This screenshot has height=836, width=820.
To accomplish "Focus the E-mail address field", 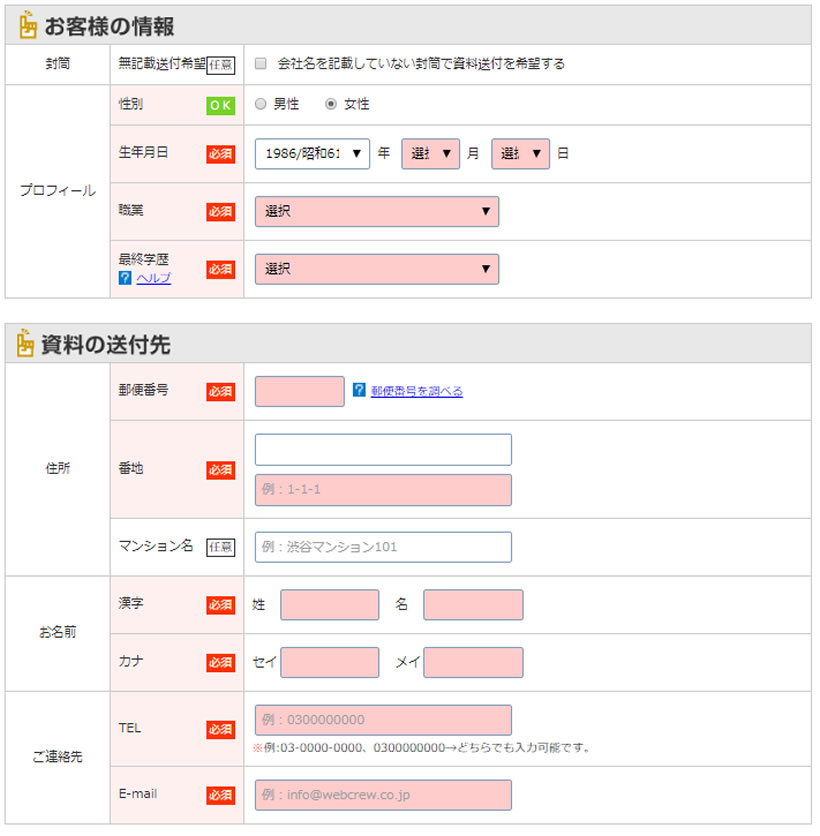I will tap(383, 795).
